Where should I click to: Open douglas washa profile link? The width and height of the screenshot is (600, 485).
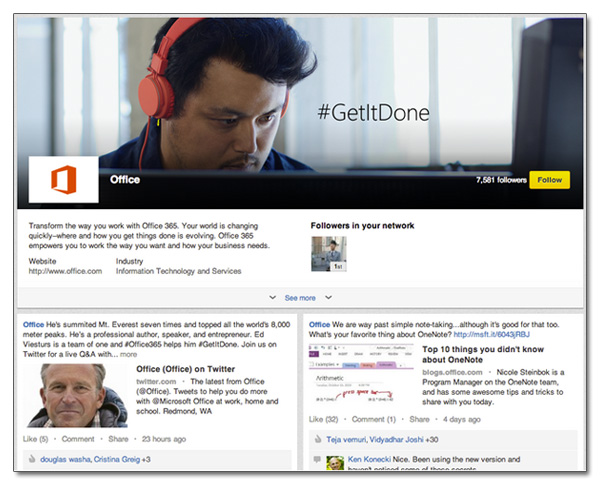click(x=65, y=459)
